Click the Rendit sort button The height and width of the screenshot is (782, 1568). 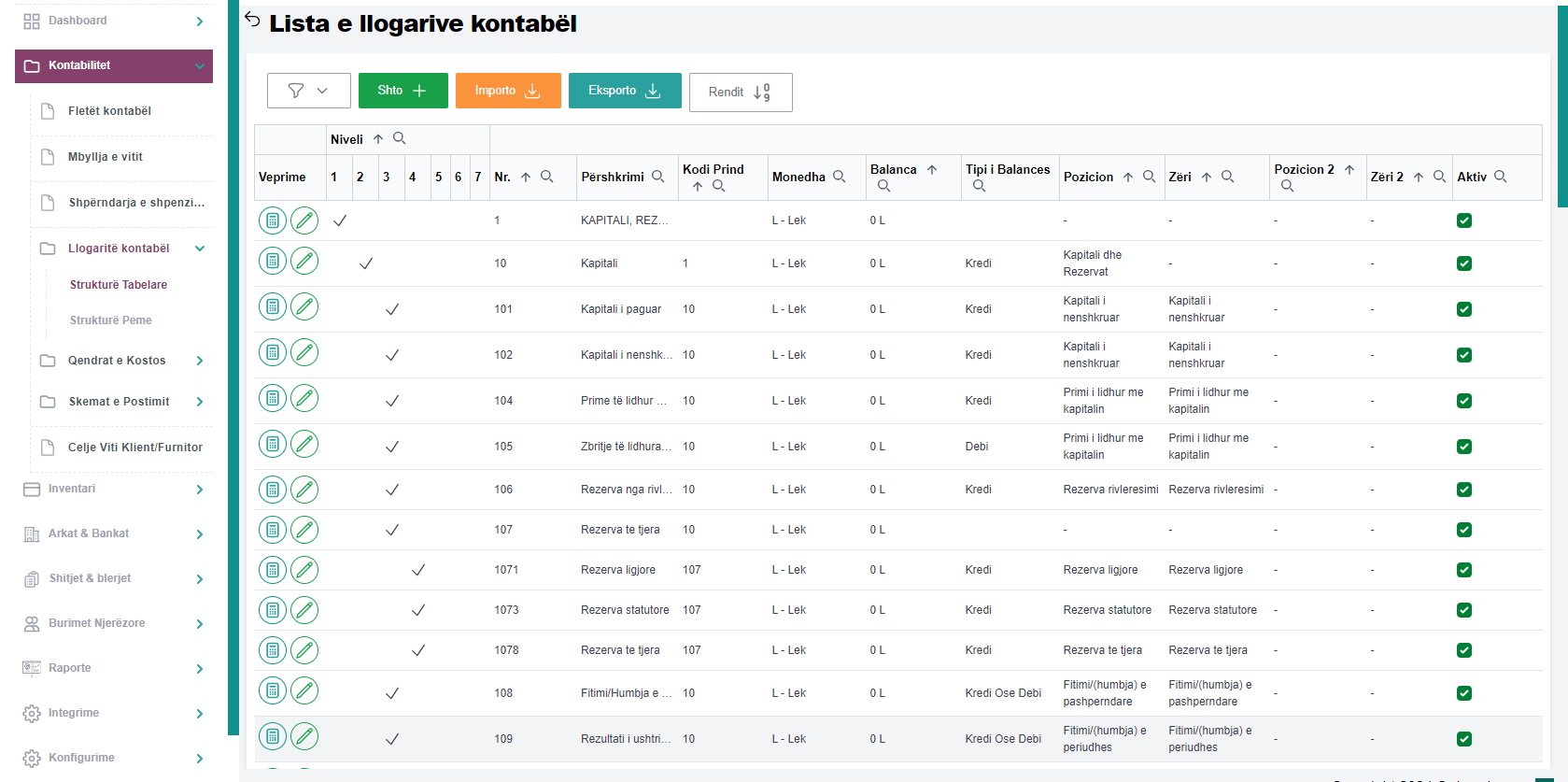click(x=740, y=92)
